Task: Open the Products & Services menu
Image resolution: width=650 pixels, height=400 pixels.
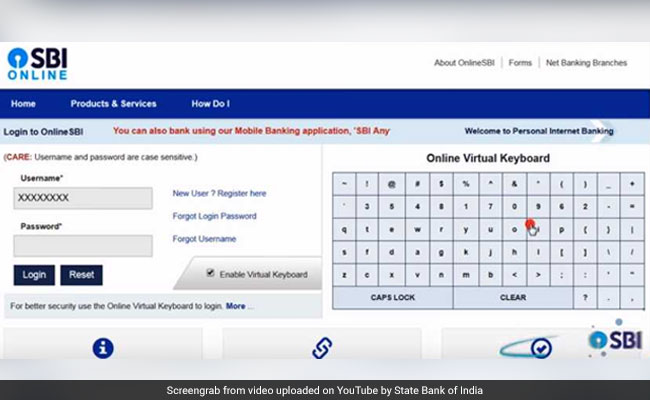Action: coord(113,104)
